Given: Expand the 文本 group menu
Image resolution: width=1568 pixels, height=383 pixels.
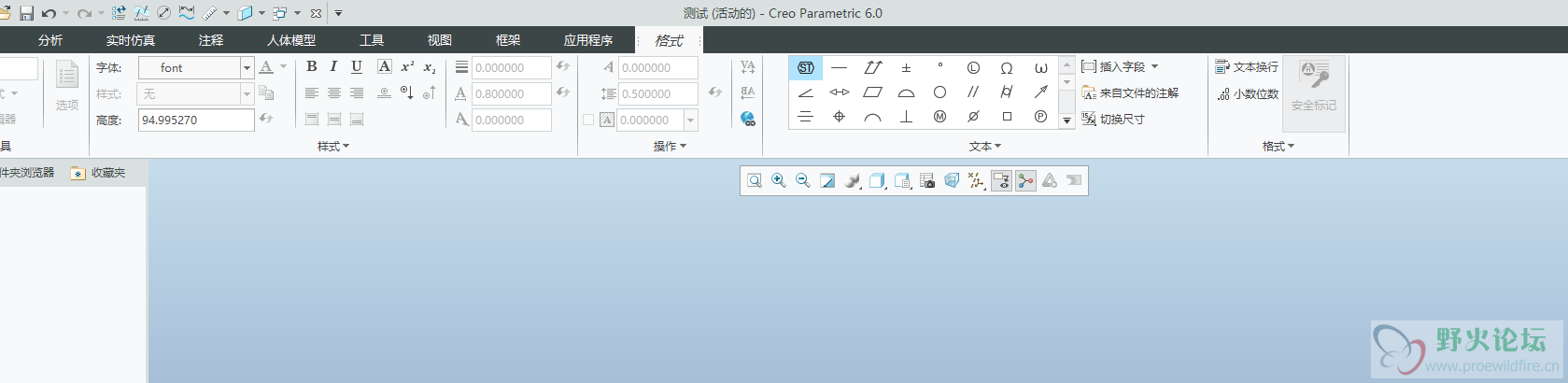Looking at the screenshot, I should (985, 147).
